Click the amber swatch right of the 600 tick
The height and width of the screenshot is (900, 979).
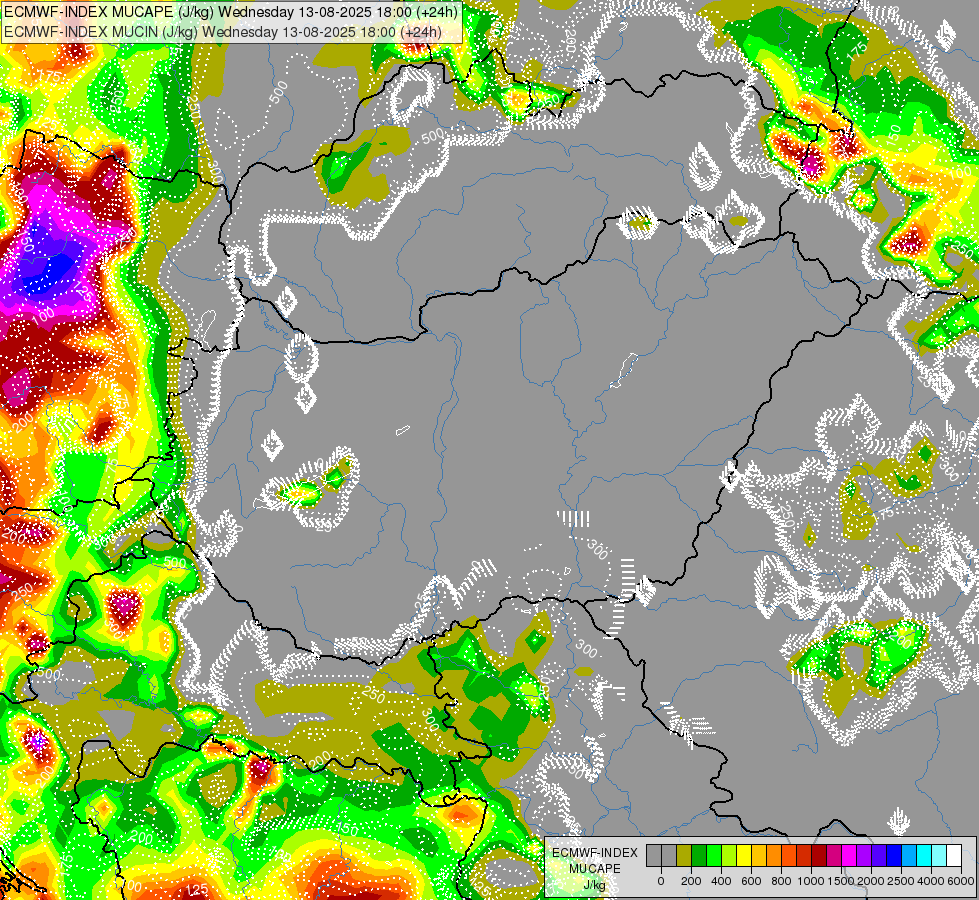coord(759,855)
